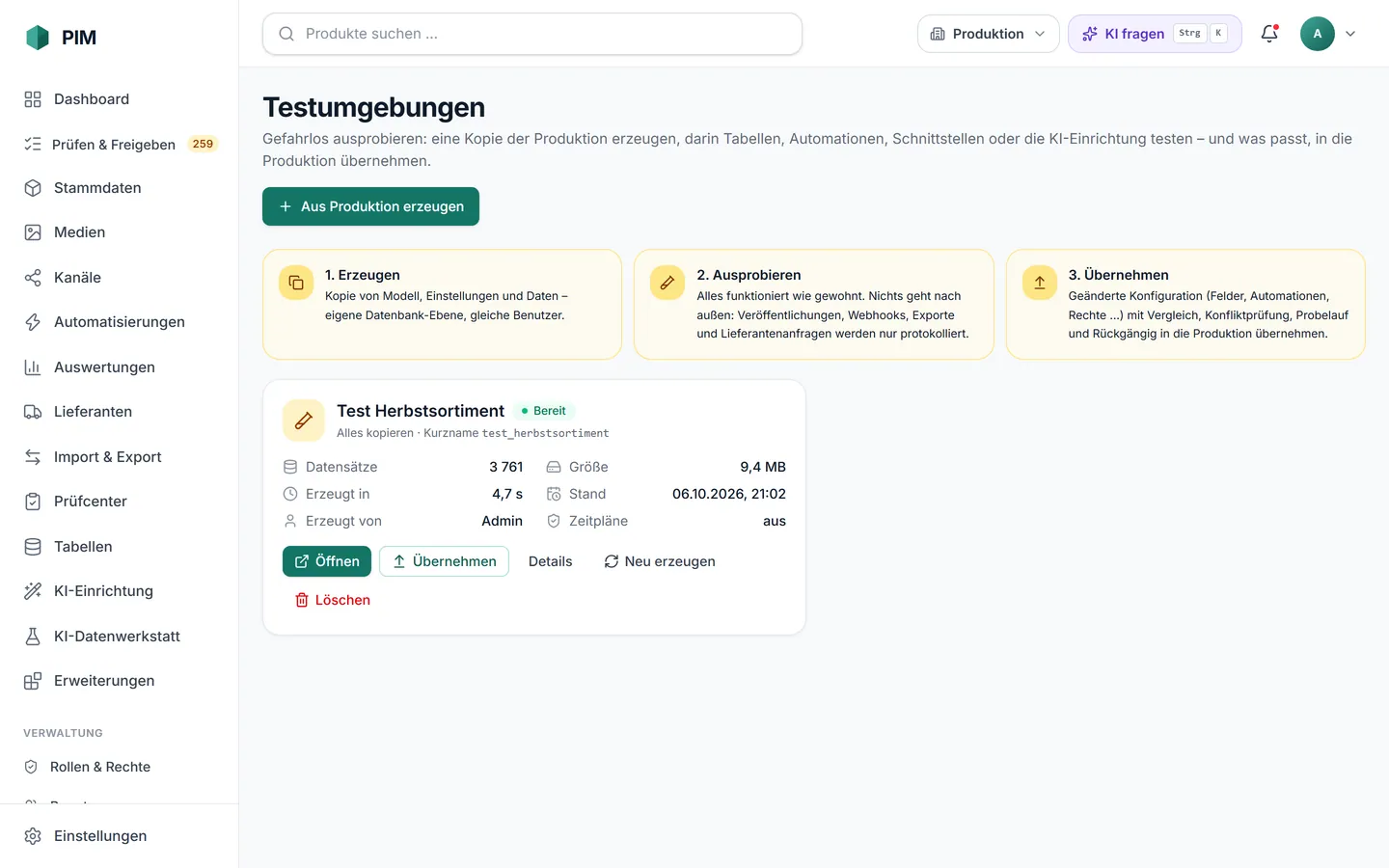The width and height of the screenshot is (1389, 868).
Task: Click the KI-Datenwerkstatt flask icon
Action: coord(33,637)
